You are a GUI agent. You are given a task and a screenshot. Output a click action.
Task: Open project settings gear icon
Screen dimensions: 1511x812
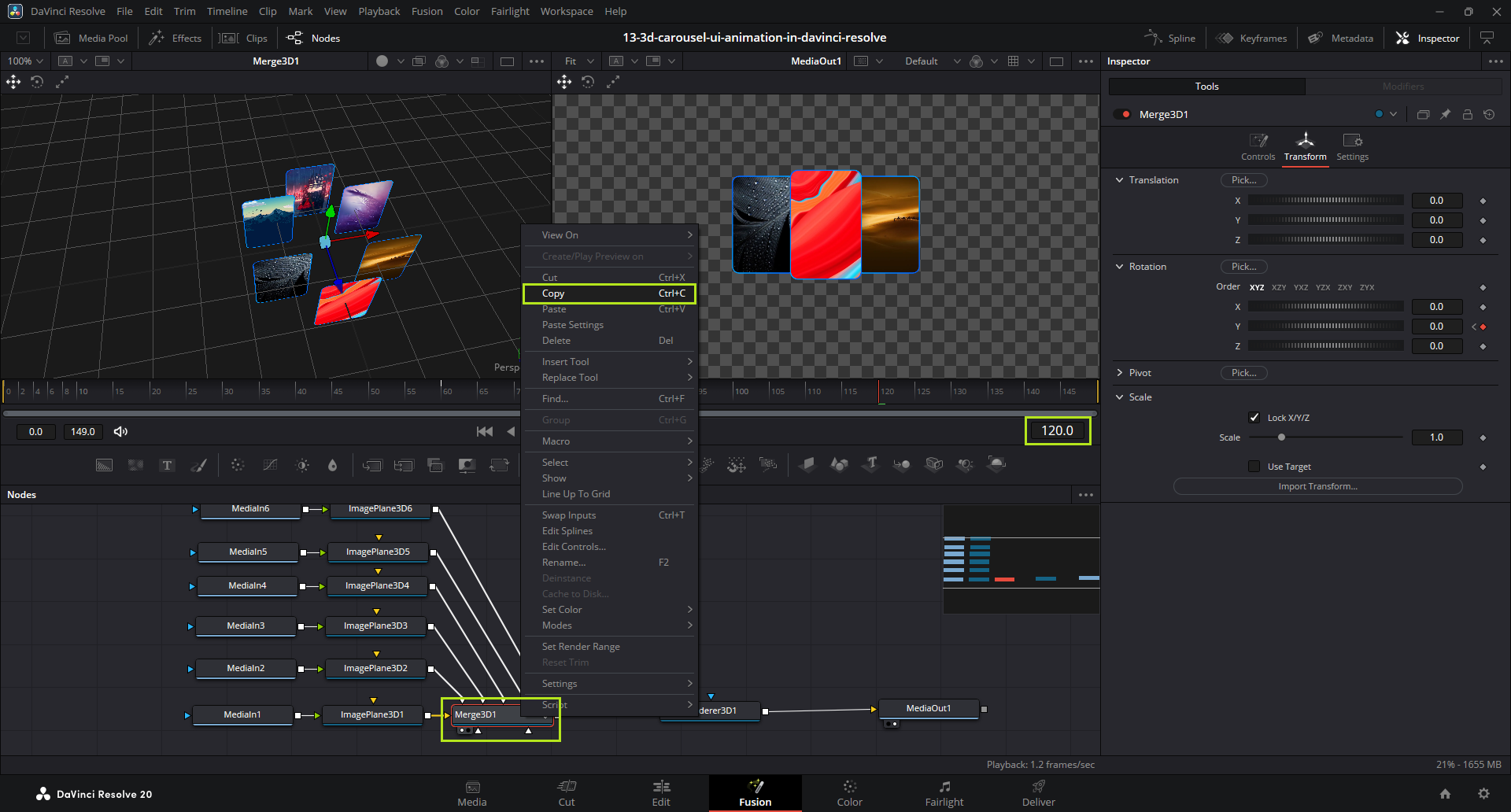click(1483, 794)
